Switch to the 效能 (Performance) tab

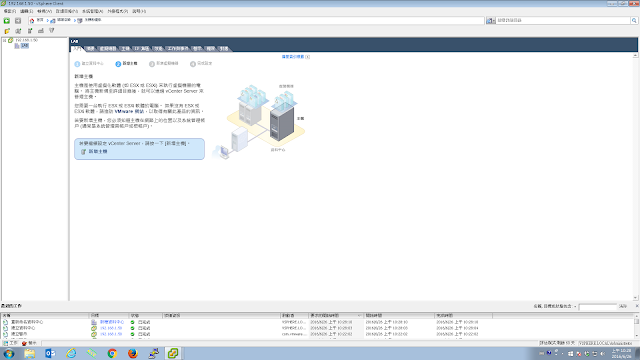pyautogui.click(x=158, y=49)
